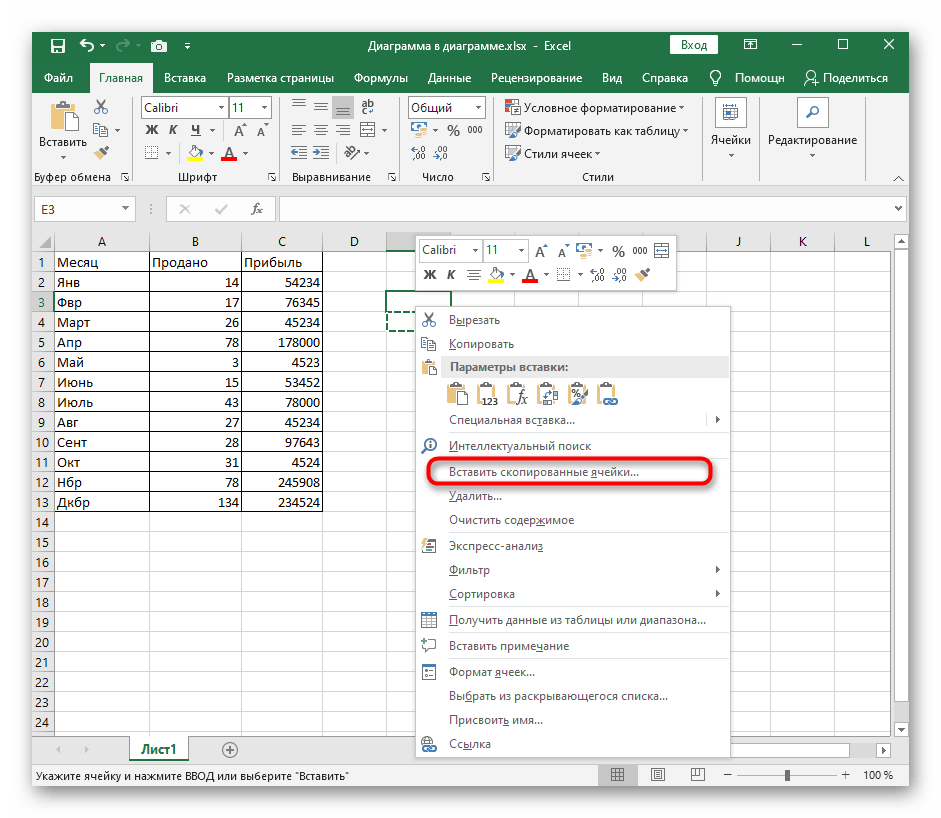The width and height of the screenshot is (941, 818).
Task: Click Paste Link icon in paste options
Action: (606, 394)
